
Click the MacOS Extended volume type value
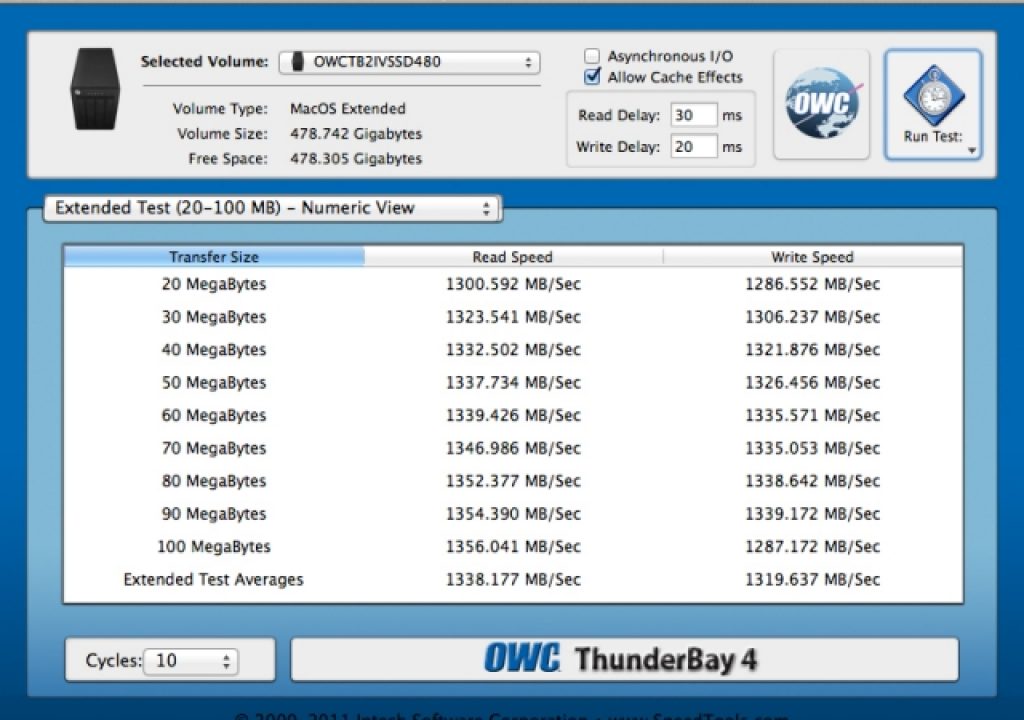(x=348, y=108)
